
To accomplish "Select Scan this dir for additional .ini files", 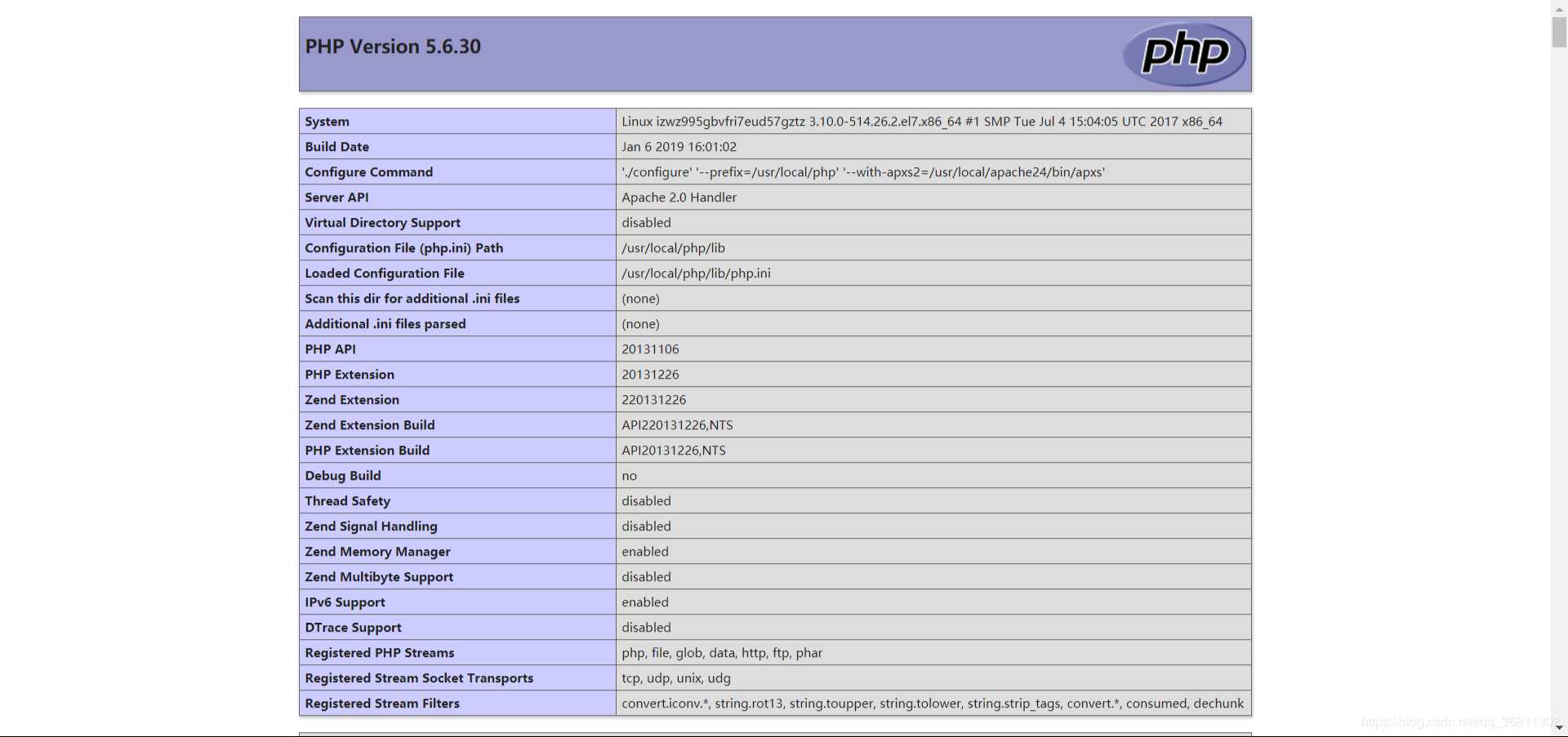I will 412,299.
